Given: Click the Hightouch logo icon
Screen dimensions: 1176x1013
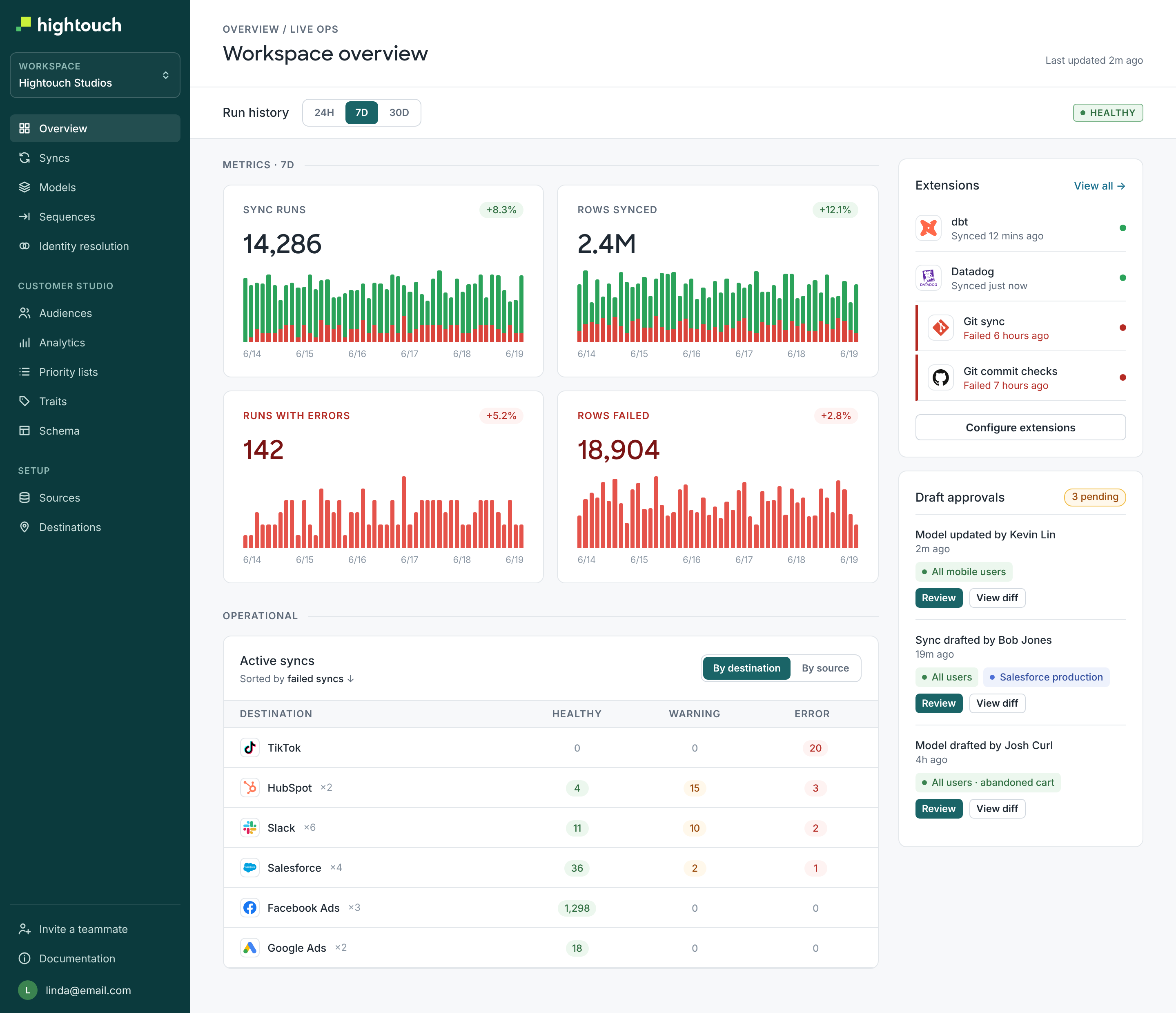Looking at the screenshot, I should pyautogui.click(x=23, y=25).
